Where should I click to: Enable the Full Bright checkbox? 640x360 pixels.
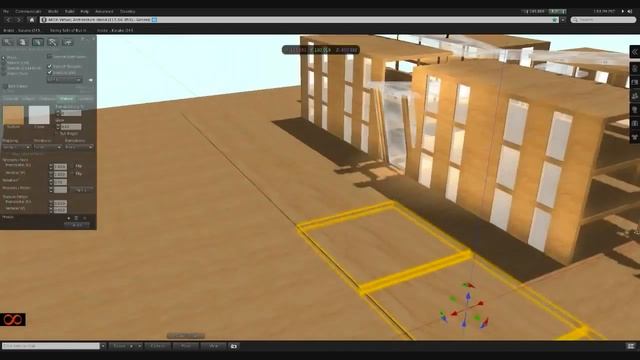tap(57, 133)
